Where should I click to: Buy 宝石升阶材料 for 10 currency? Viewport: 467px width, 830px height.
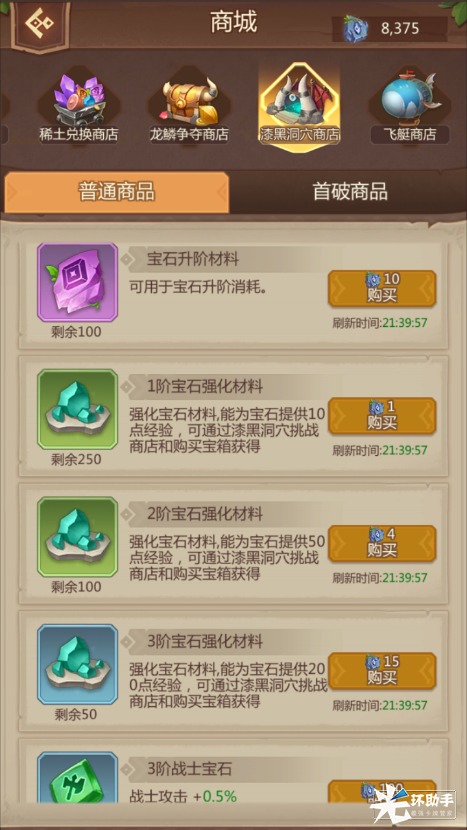coord(382,288)
